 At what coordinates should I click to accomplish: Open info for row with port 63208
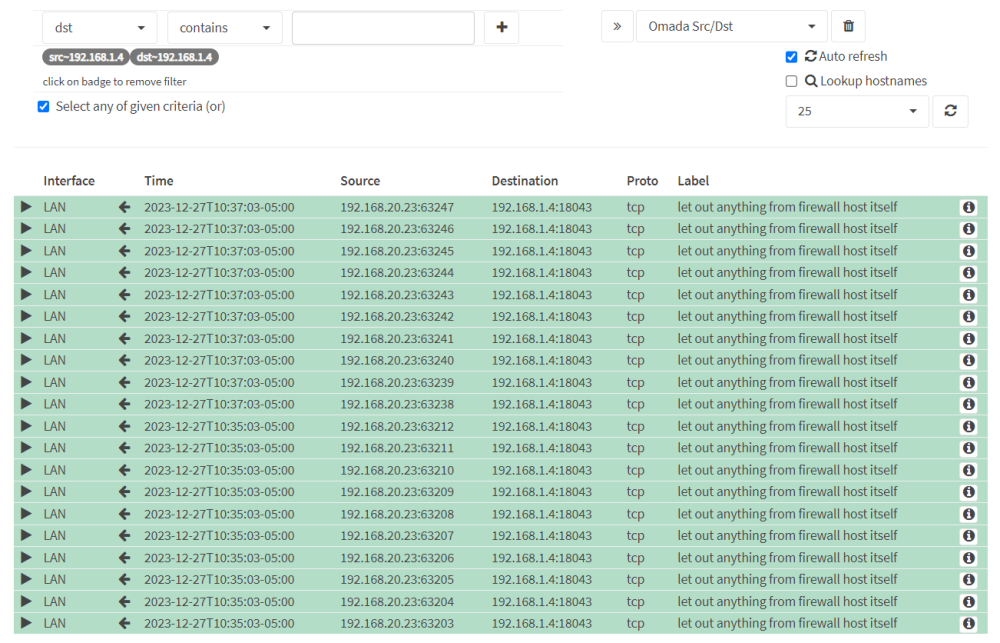968,514
